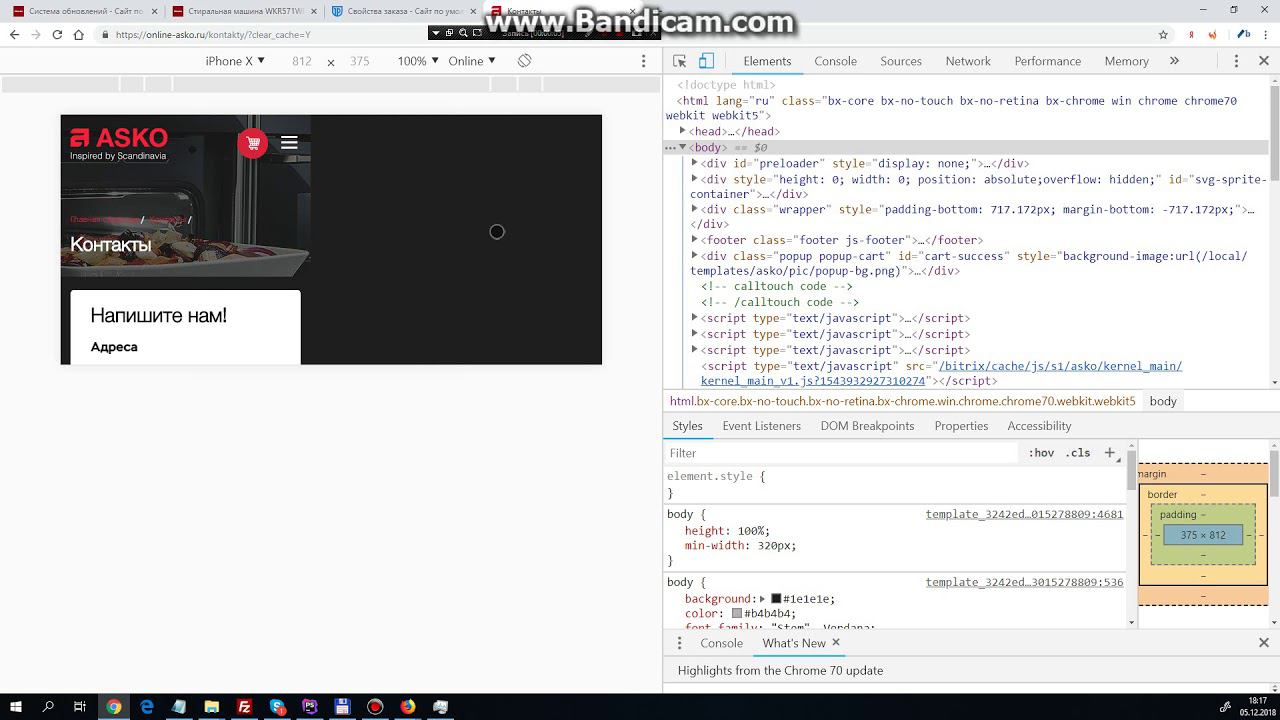Image resolution: width=1280 pixels, height=720 pixels.
Task: Rotate the device viewport orientation
Action: pos(524,61)
